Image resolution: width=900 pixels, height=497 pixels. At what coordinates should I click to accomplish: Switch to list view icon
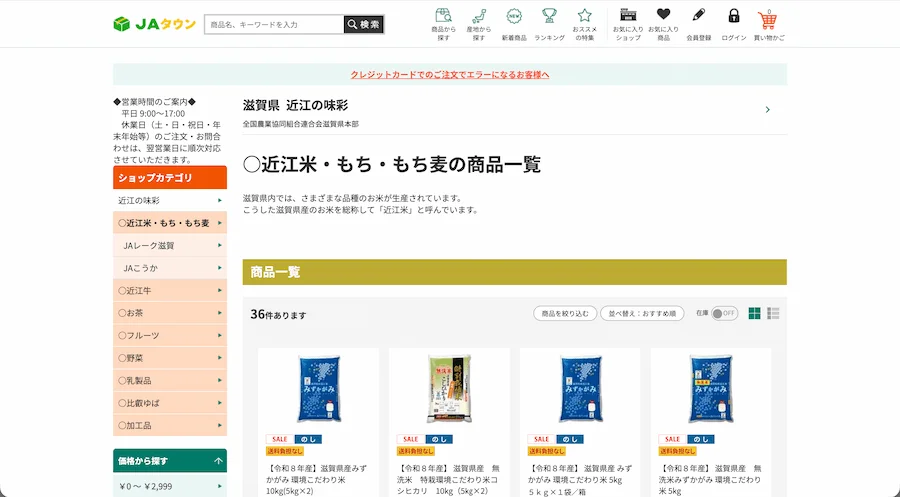pyautogui.click(x=773, y=313)
